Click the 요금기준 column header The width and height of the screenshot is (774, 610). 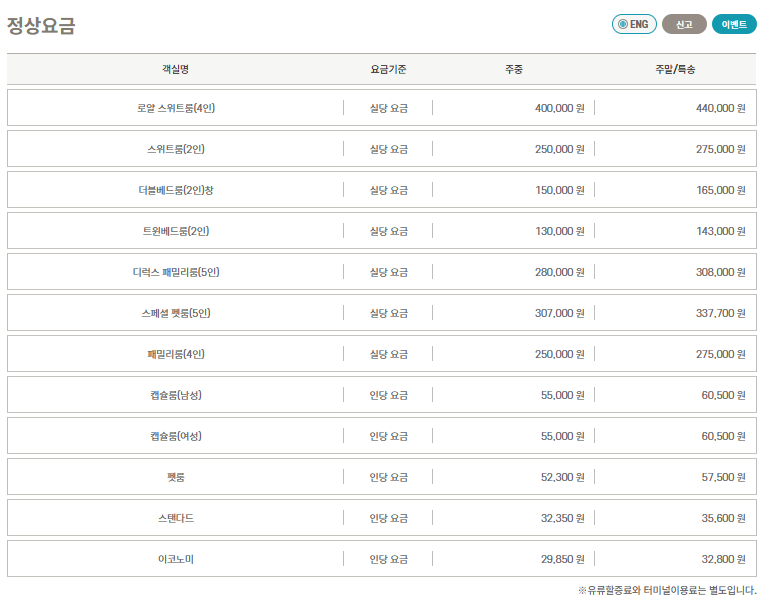388,69
